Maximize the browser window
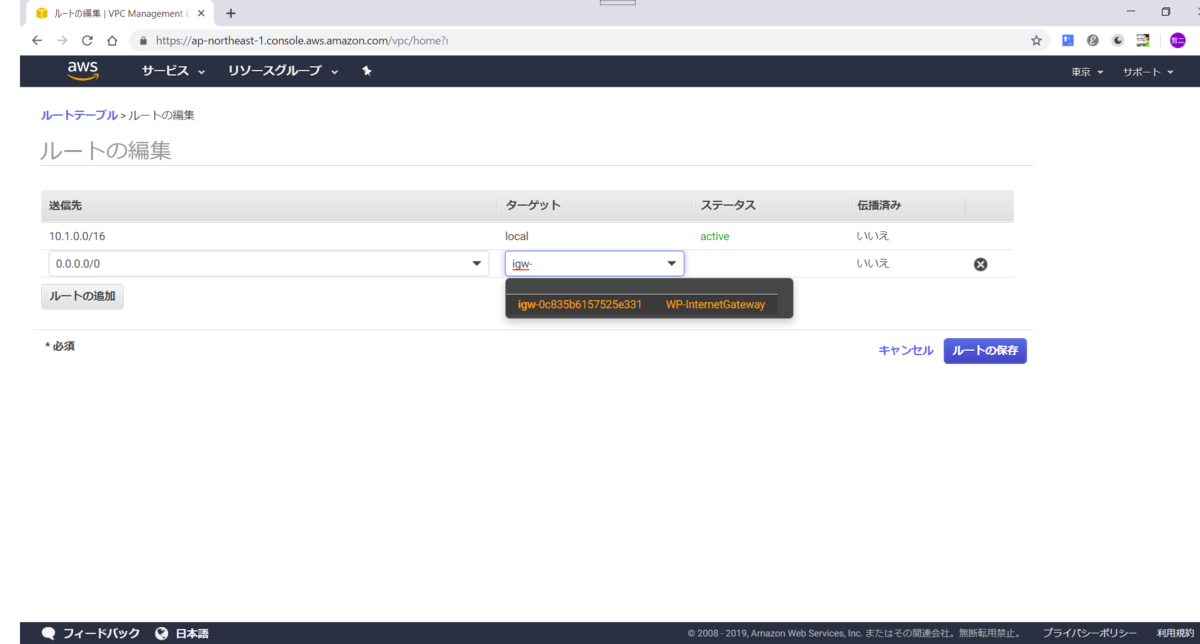 coord(1166,12)
